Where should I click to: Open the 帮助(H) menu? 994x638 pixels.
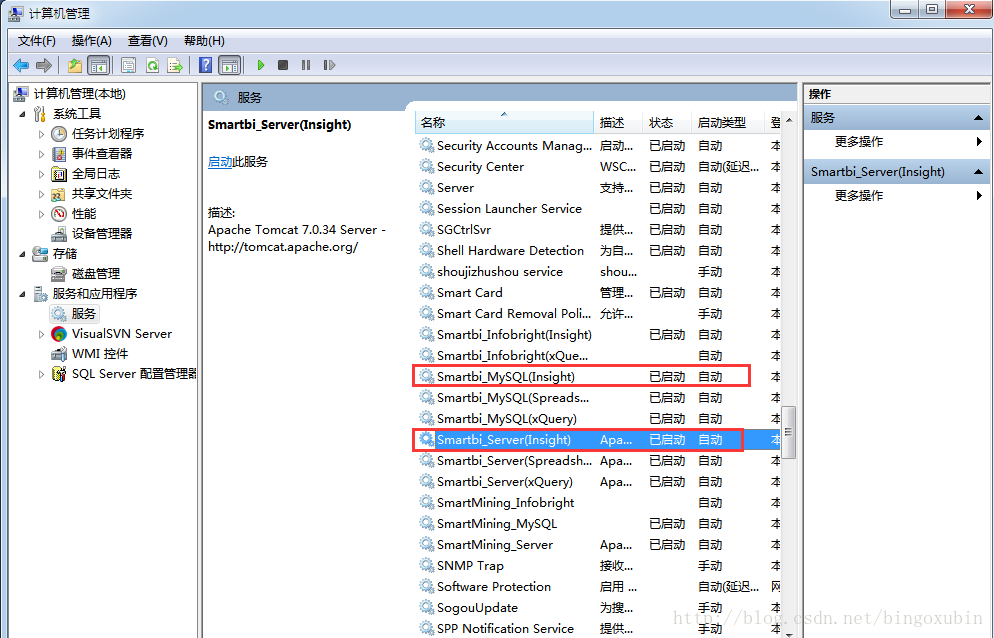click(204, 41)
